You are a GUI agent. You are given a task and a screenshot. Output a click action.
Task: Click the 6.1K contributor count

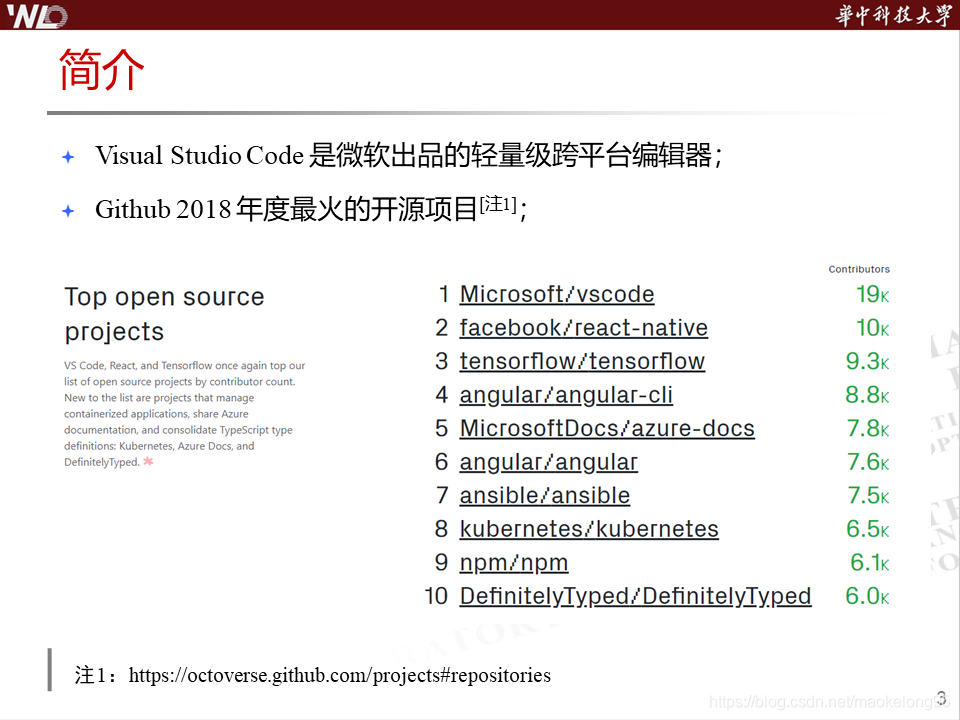pyautogui.click(x=870, y=563)
